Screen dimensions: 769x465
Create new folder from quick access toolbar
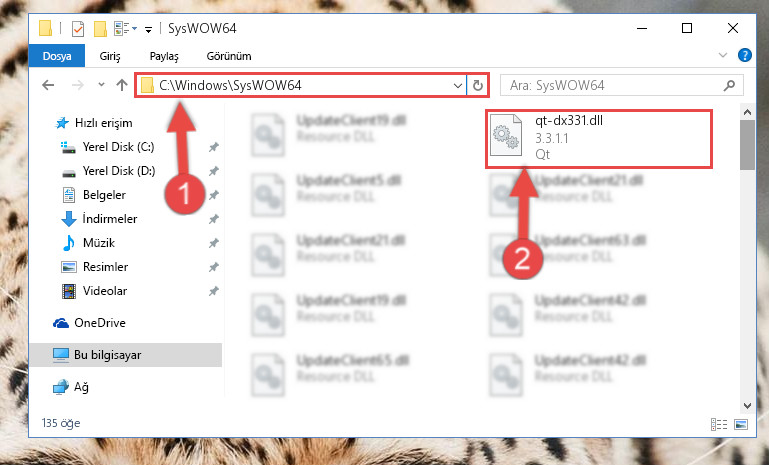point(100,29)
